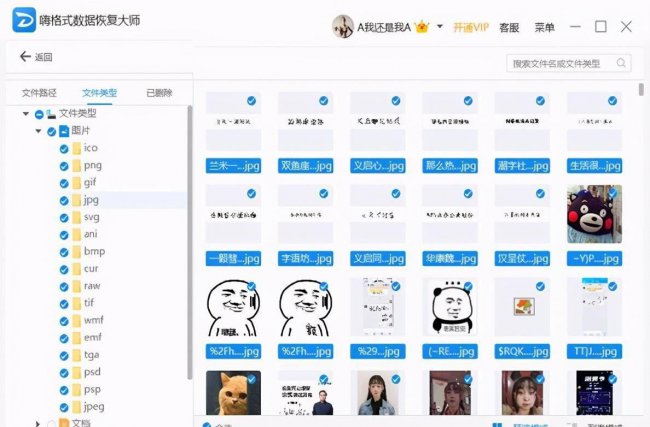Select the tga folder icon
The image size is (650, 427).
pyautogui.click(x=77, y=355)
